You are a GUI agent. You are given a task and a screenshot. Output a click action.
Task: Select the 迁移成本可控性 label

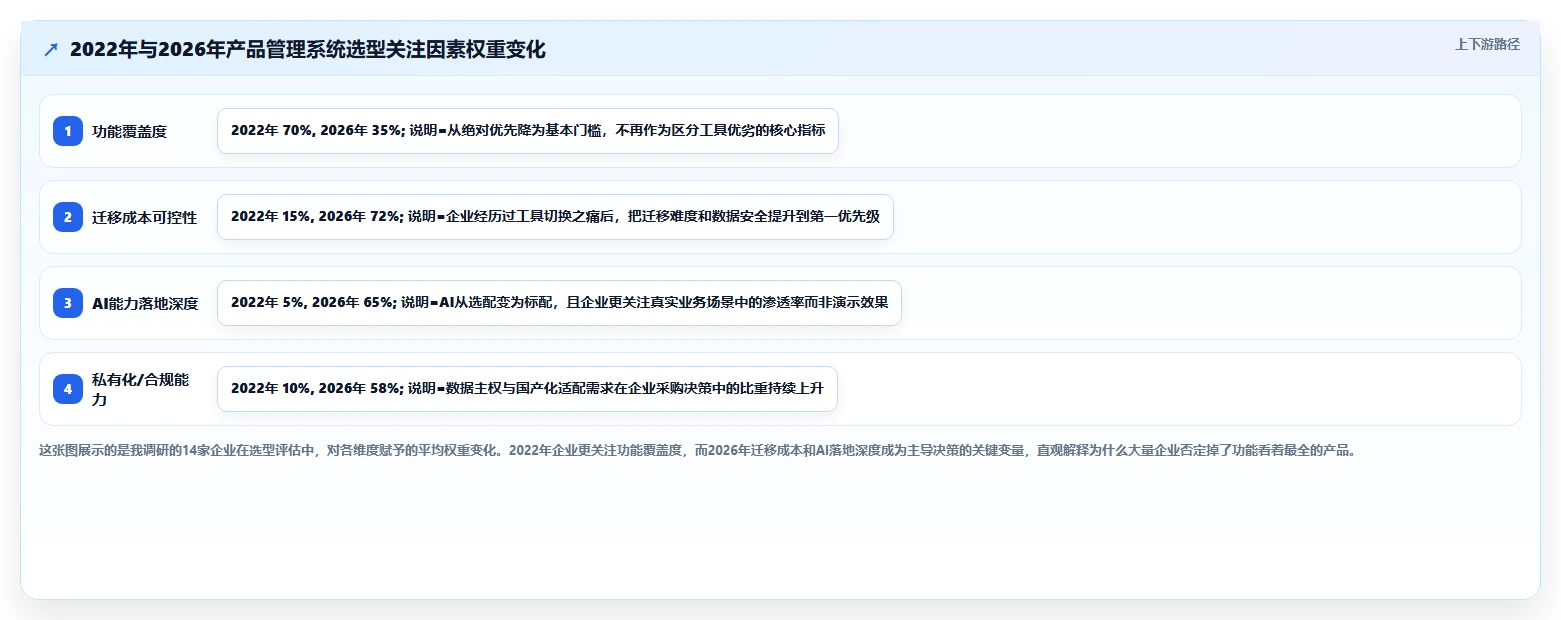tap(145, 217)
